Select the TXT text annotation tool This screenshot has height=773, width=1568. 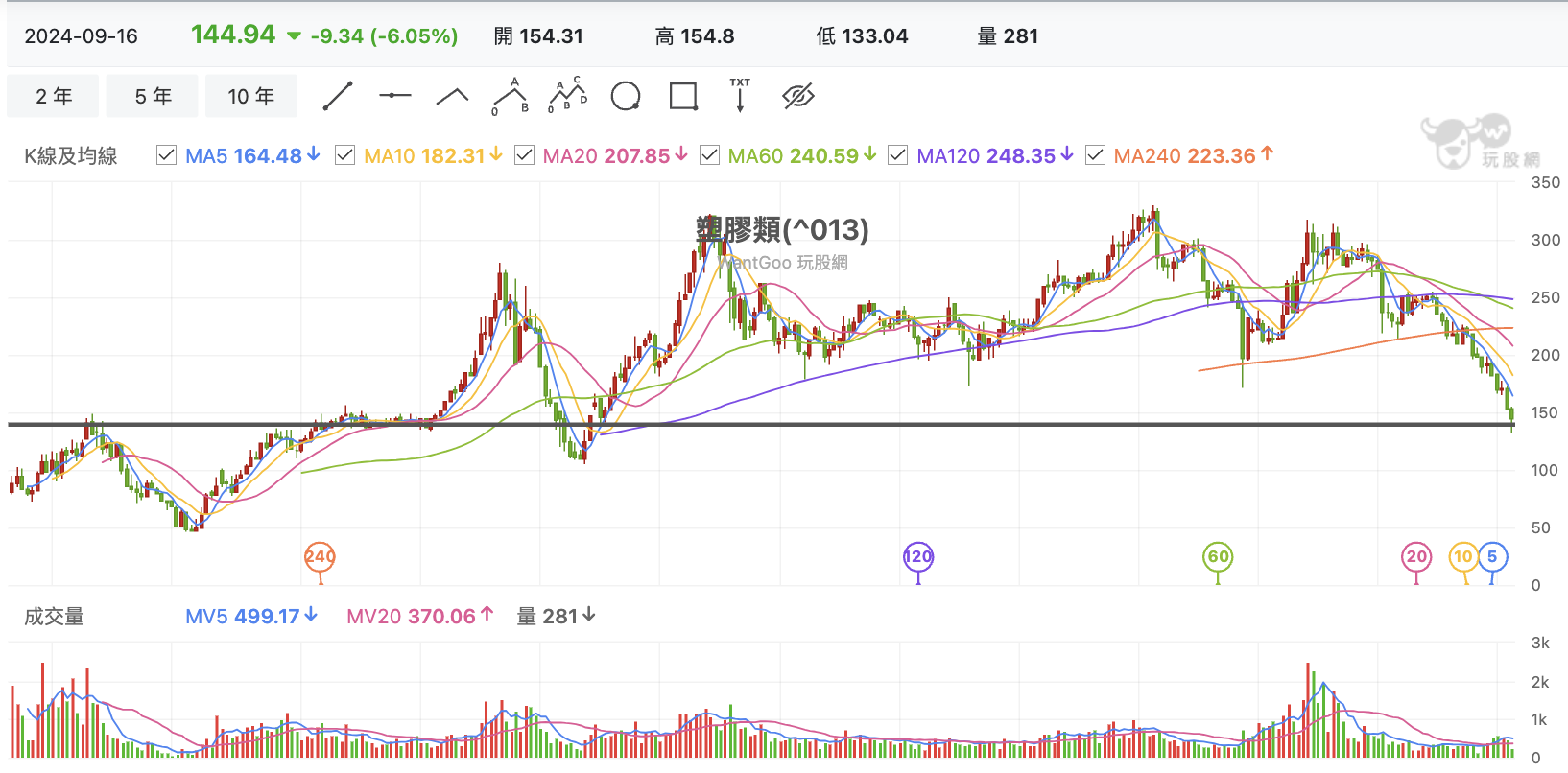pyautogui.click(x=740, y=95)
